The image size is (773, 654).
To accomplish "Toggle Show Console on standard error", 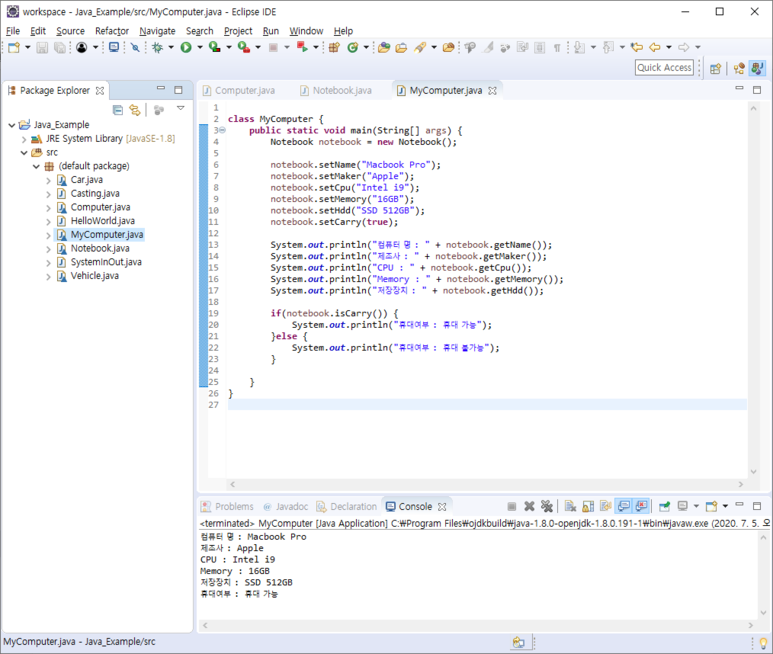I will click(x=641, y=506).
